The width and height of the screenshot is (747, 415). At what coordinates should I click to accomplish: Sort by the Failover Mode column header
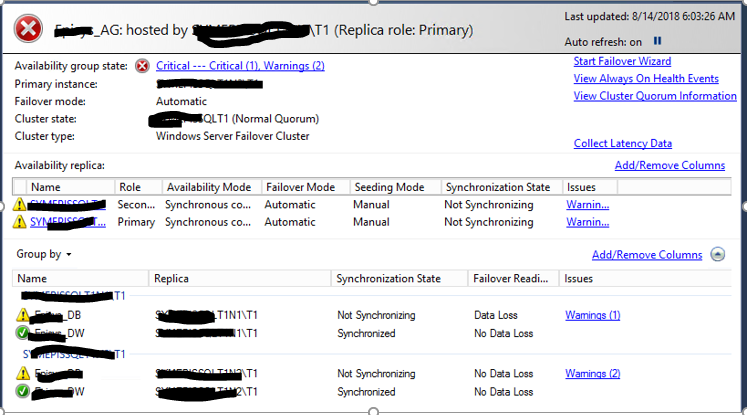point(299,187)
